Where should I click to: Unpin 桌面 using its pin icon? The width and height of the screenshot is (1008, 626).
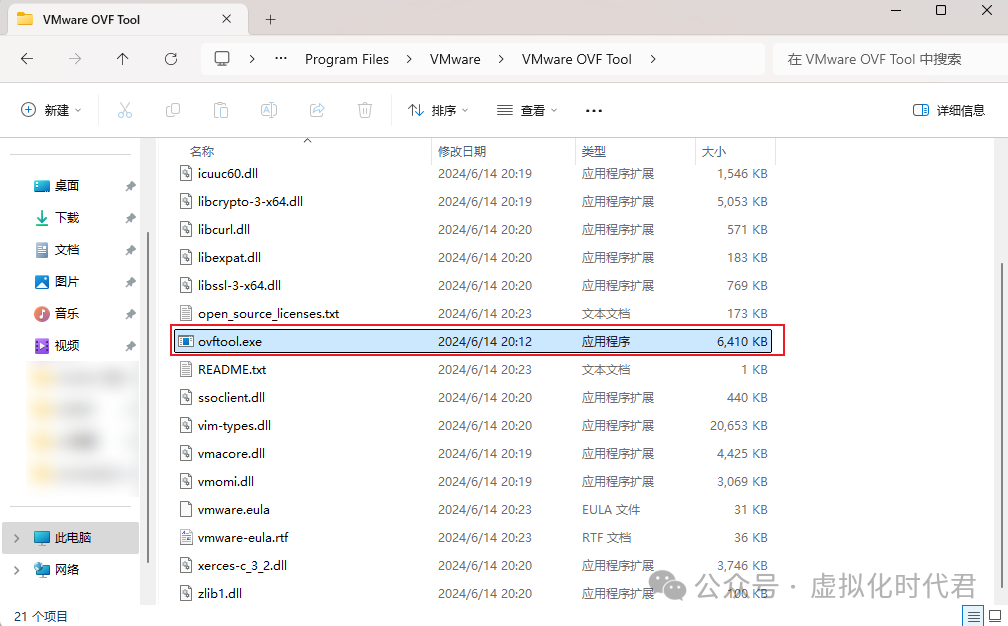(130, 186)
